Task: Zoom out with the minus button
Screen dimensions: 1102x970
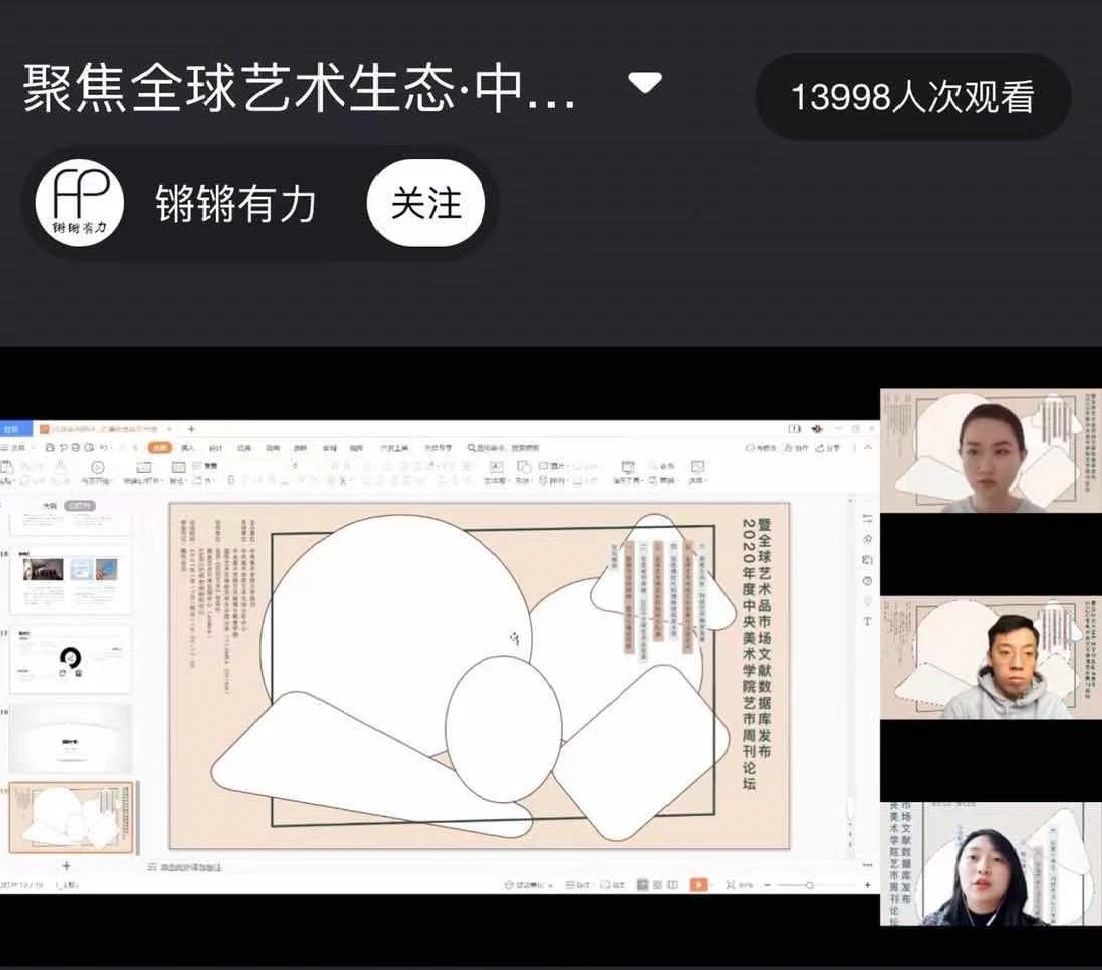Action: [768, 885]
